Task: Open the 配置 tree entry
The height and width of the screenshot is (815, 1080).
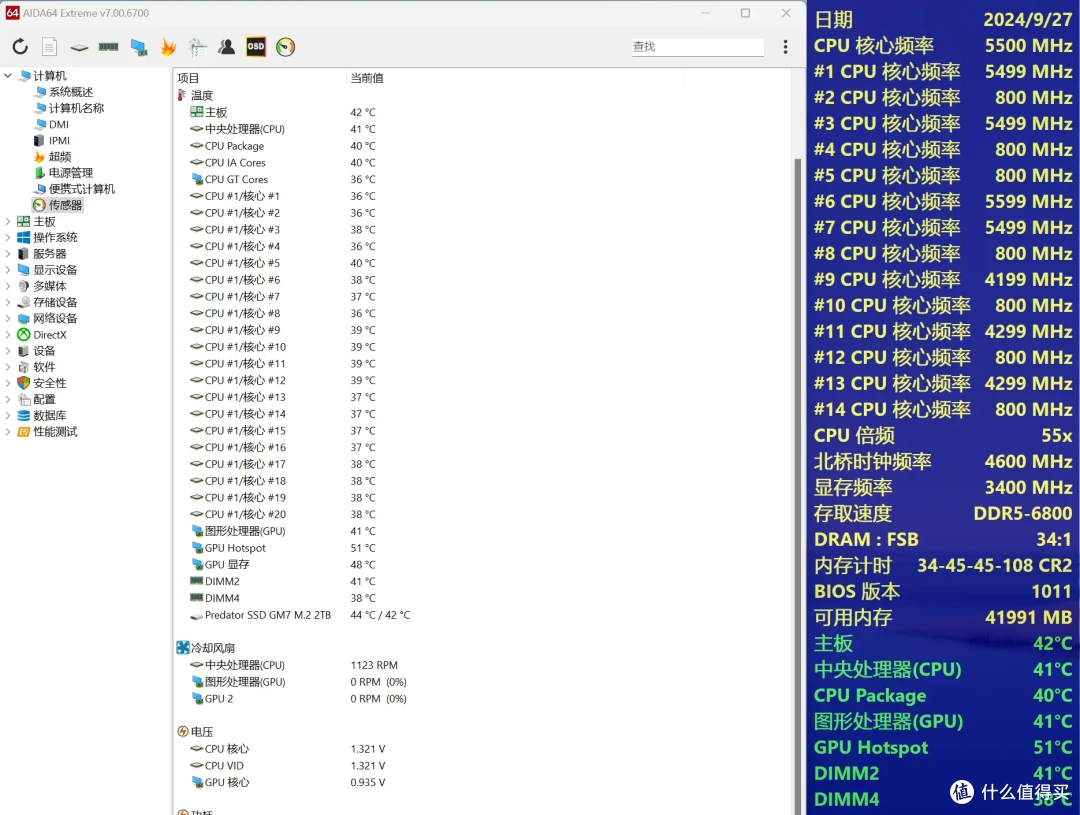Action: 37,400
